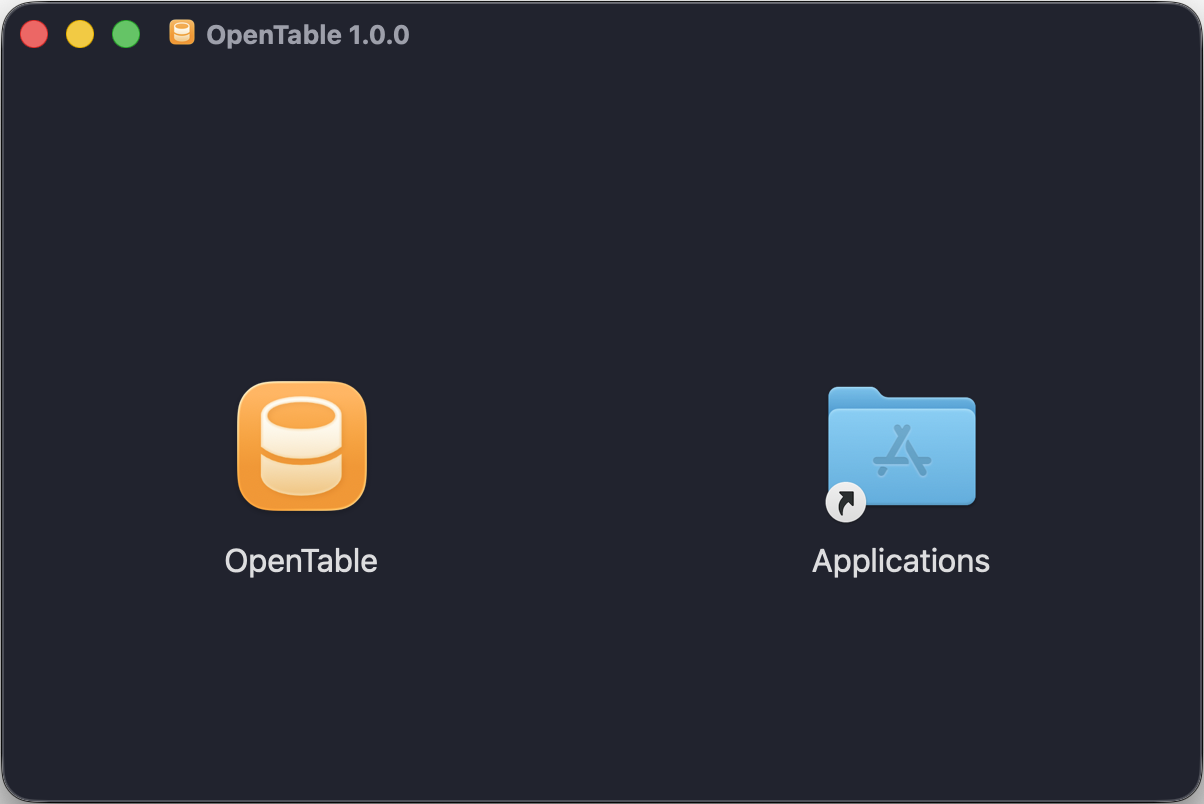Click the yellow traffic light button
The image size is (1204, 804).
point(80,33)
